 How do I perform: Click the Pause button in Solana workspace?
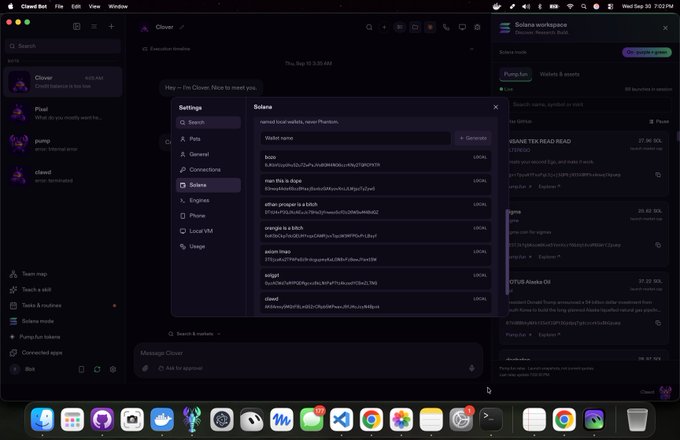[x=659, y=121]
